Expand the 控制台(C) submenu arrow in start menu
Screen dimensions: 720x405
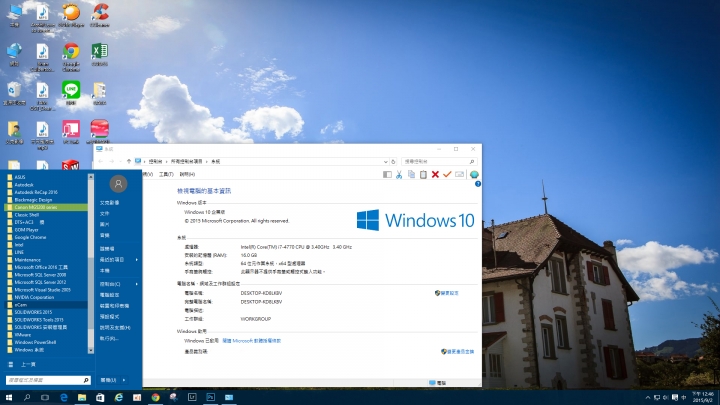(137, 284)
